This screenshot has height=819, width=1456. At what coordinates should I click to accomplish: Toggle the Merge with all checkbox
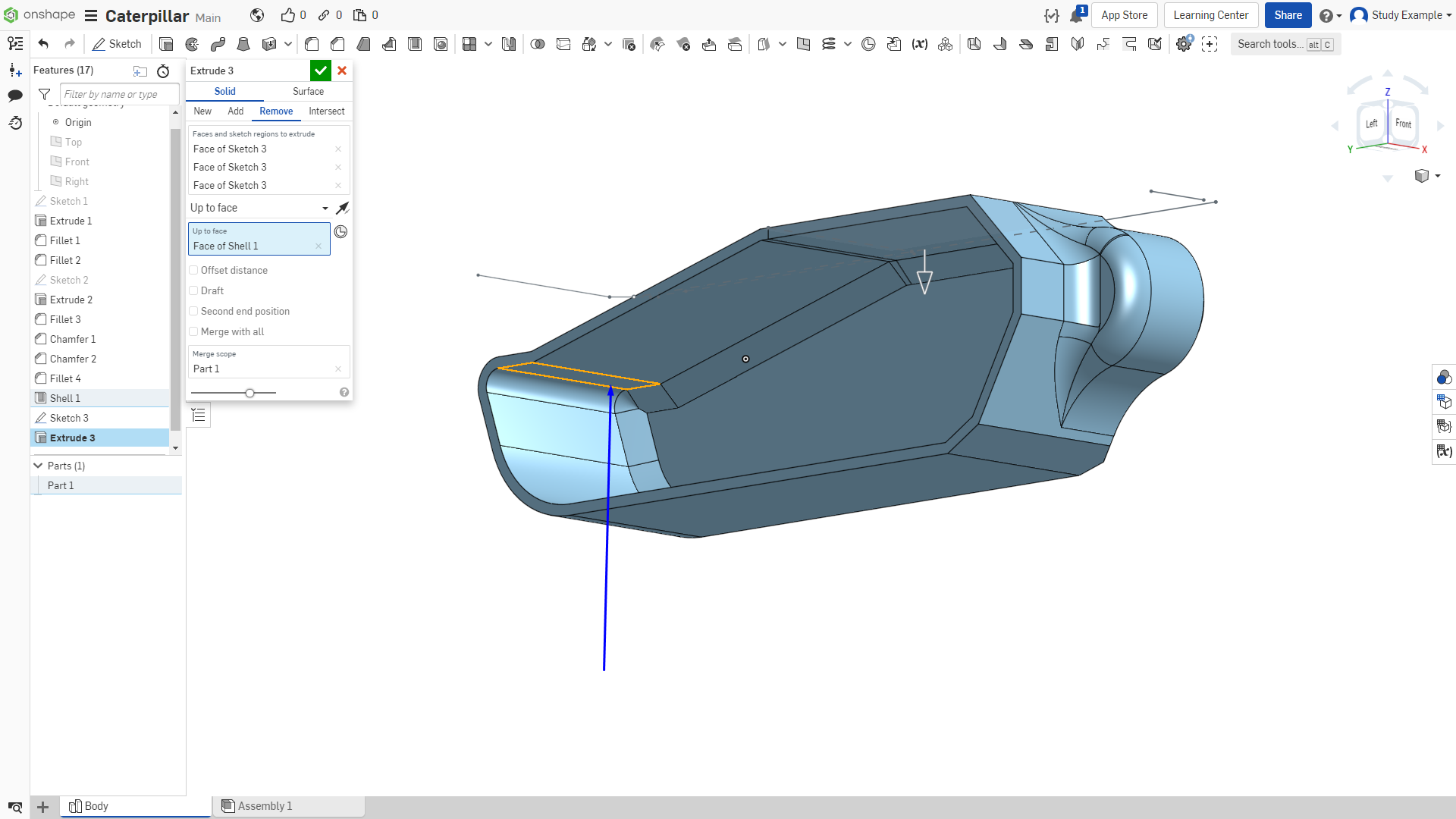point(193,331)
